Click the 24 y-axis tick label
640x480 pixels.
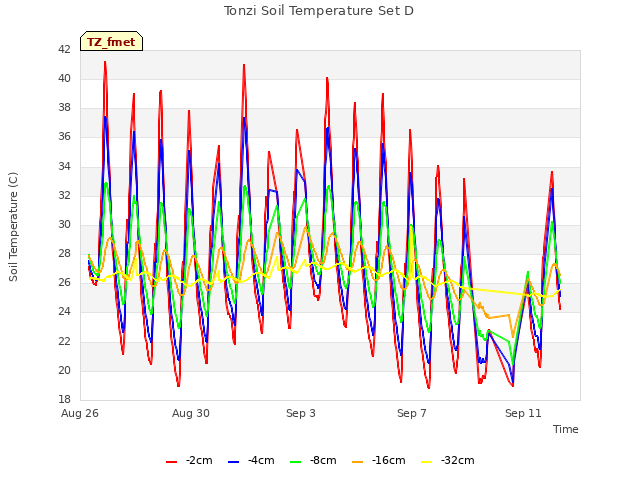(x=64, y=312)
